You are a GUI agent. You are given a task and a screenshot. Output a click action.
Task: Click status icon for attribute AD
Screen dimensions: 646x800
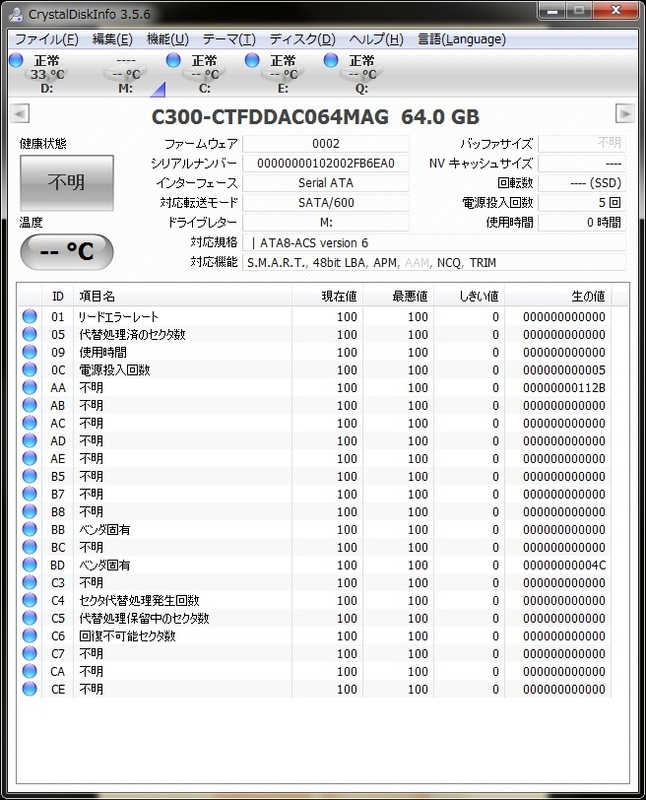coord(30,440)
